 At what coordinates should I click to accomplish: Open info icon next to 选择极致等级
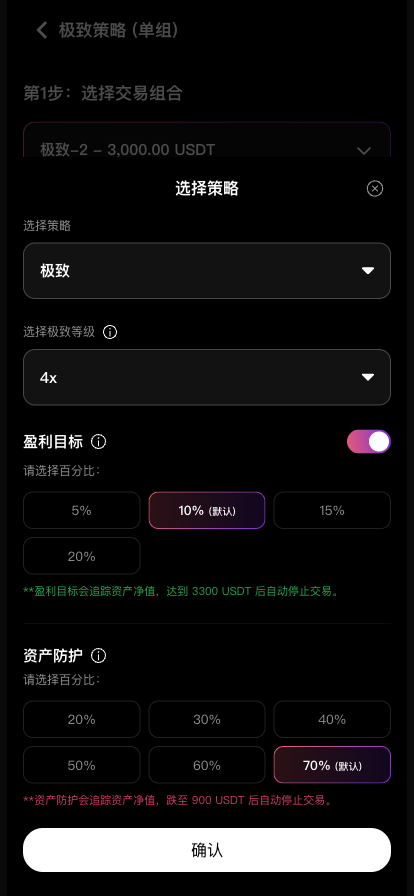point(110,332)
